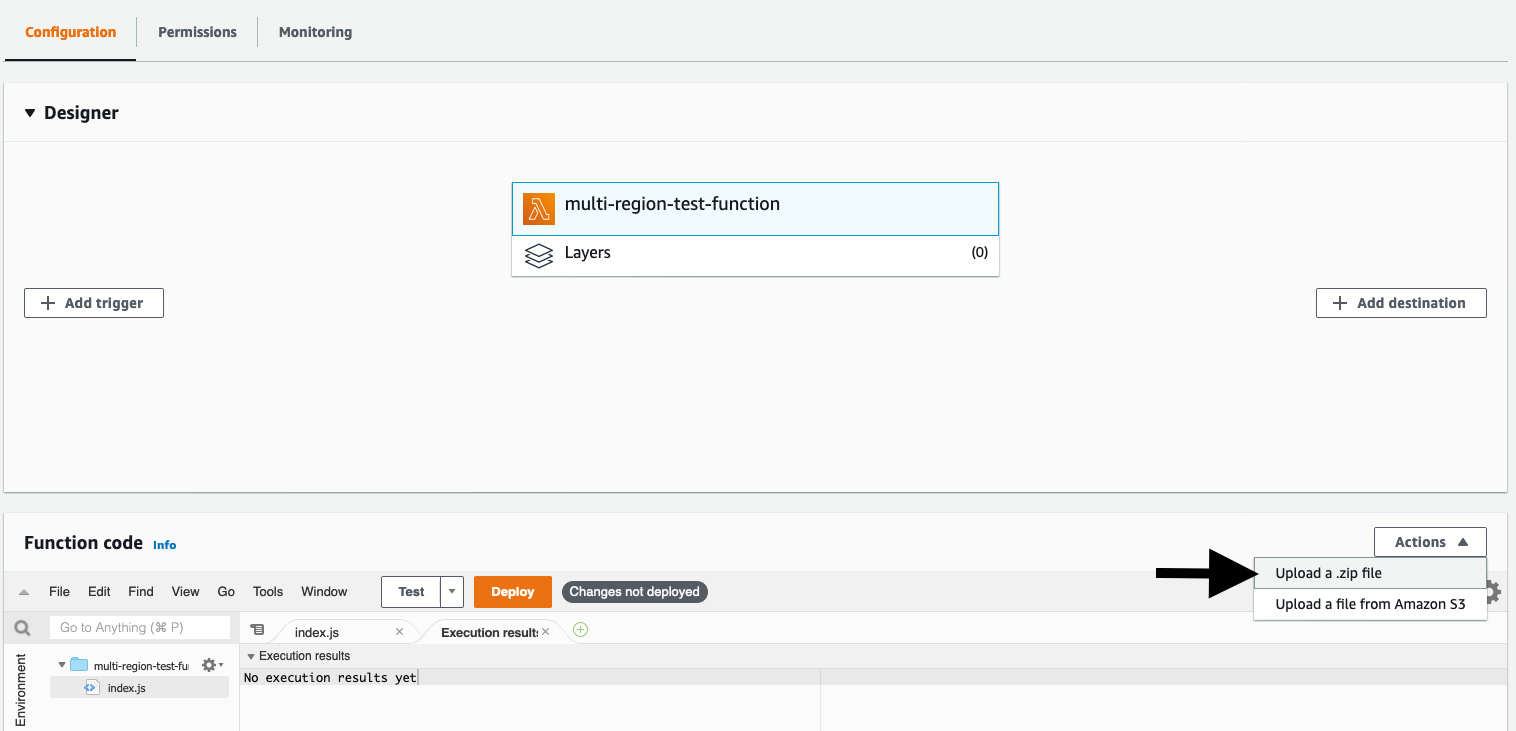Screen dimensions: 1516x731
Task: Click the Test button
Action: point(411,592)
